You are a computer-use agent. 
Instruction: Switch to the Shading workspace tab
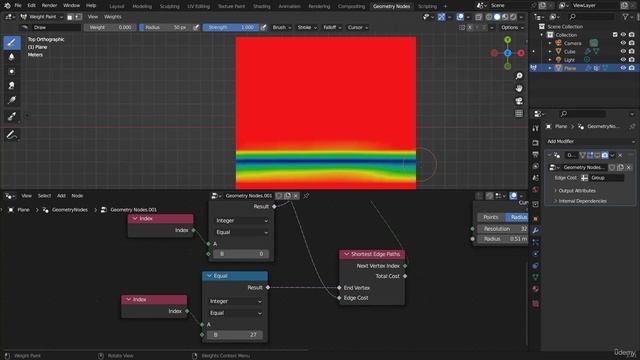(262, 6)
